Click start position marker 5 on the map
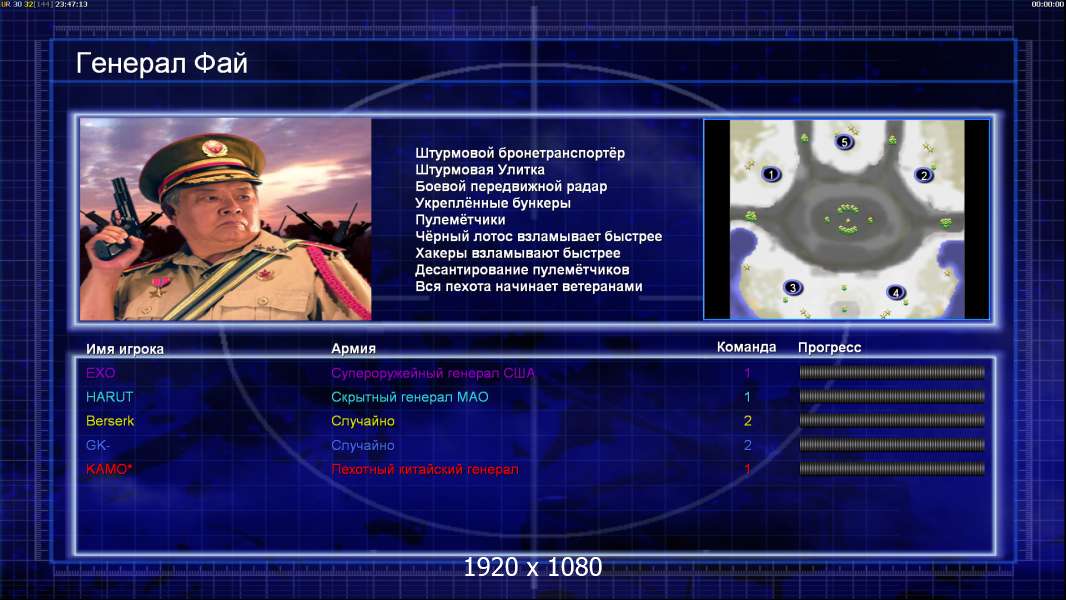This screenshot has height=600, width=1066. 844,141
